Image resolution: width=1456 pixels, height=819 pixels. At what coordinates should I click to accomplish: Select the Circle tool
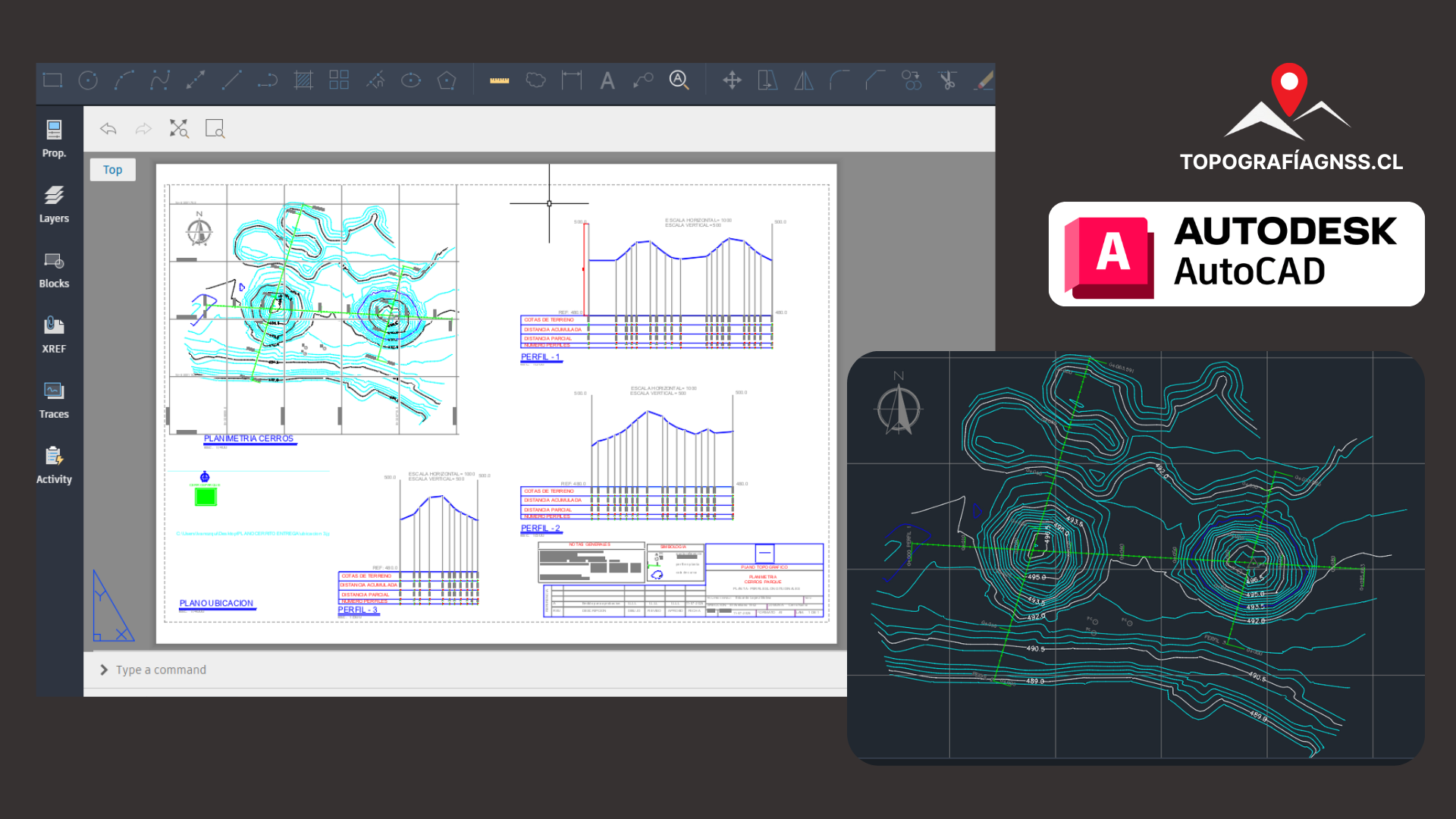tap(88, 80)
